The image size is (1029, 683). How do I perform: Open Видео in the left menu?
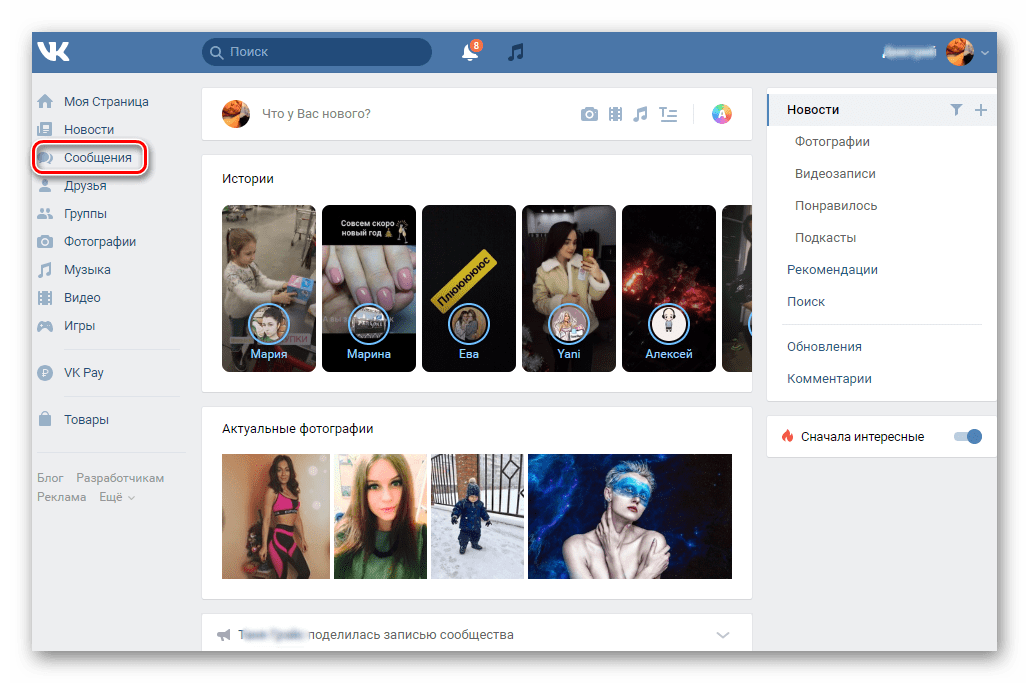click(82, 298)
